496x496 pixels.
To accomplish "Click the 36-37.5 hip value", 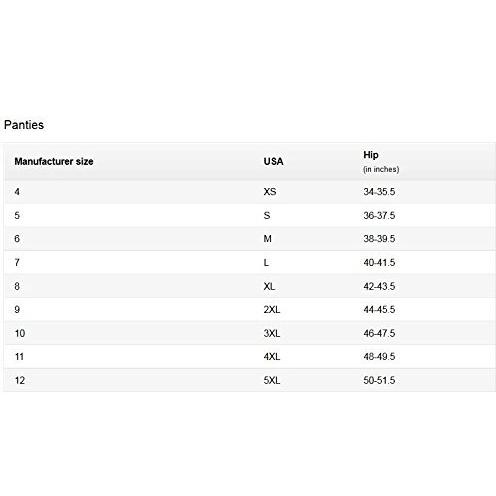I will [x=379, y=216].
